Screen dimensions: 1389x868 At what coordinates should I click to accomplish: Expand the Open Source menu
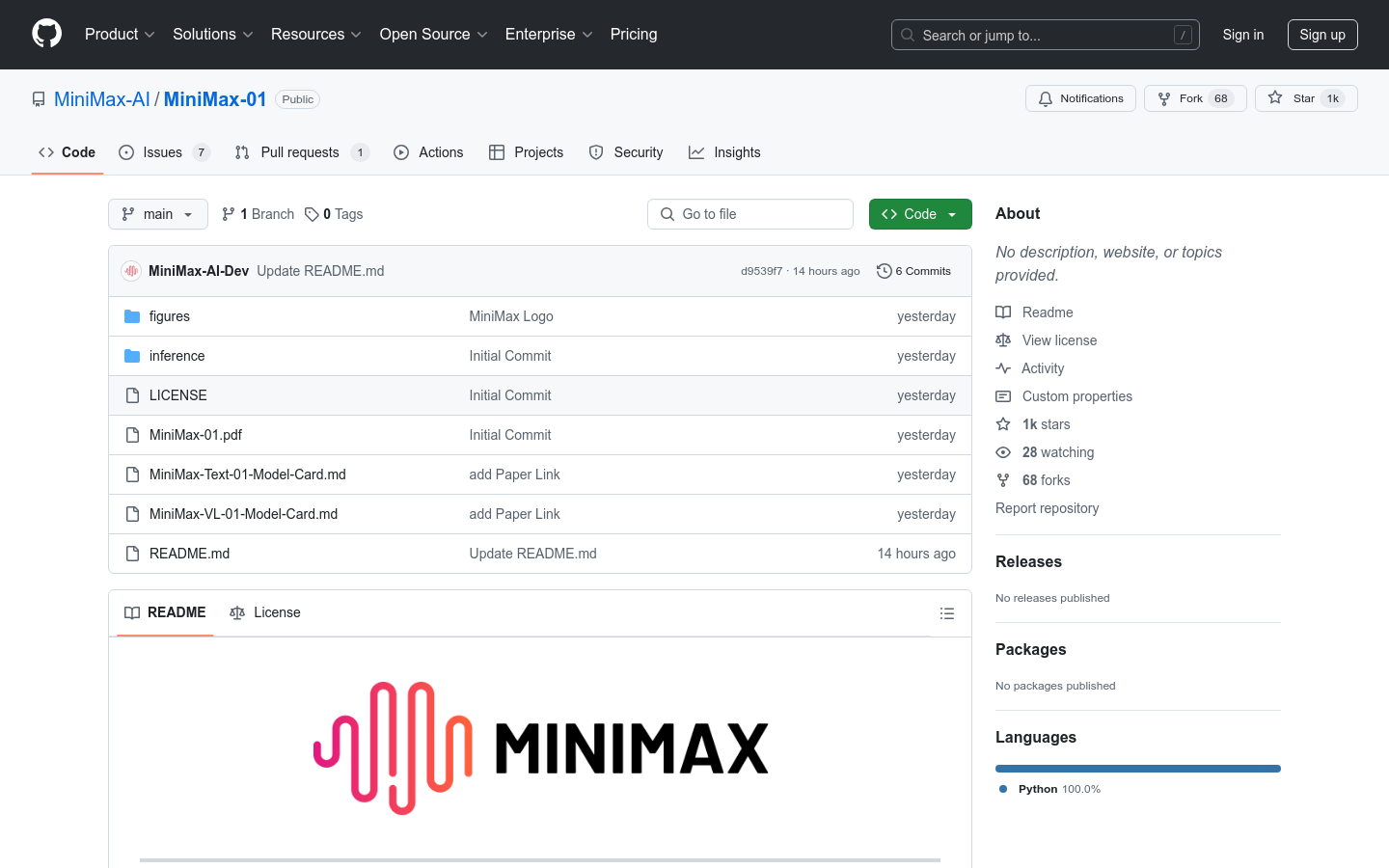[433, 34]
